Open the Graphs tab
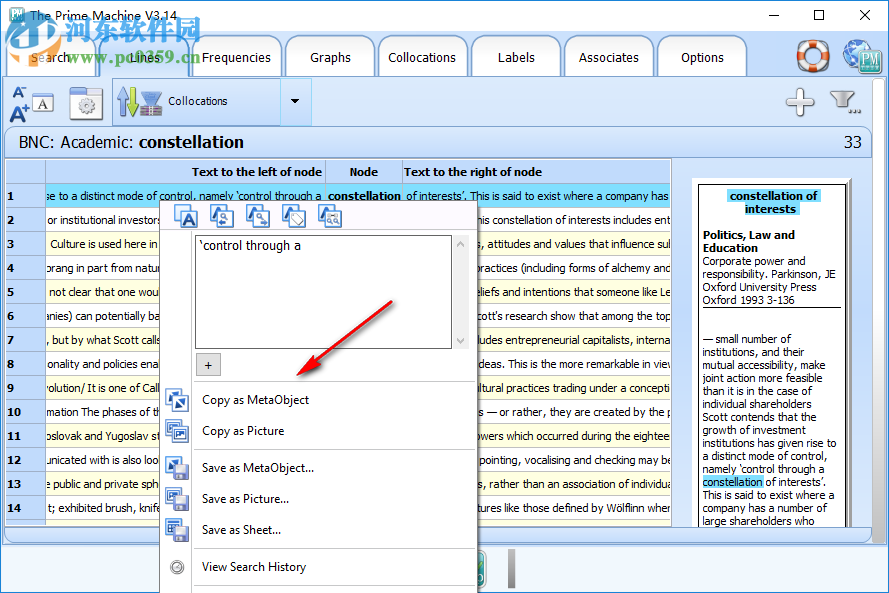This screenshot has width=889, height=593. tap(330, 57)
